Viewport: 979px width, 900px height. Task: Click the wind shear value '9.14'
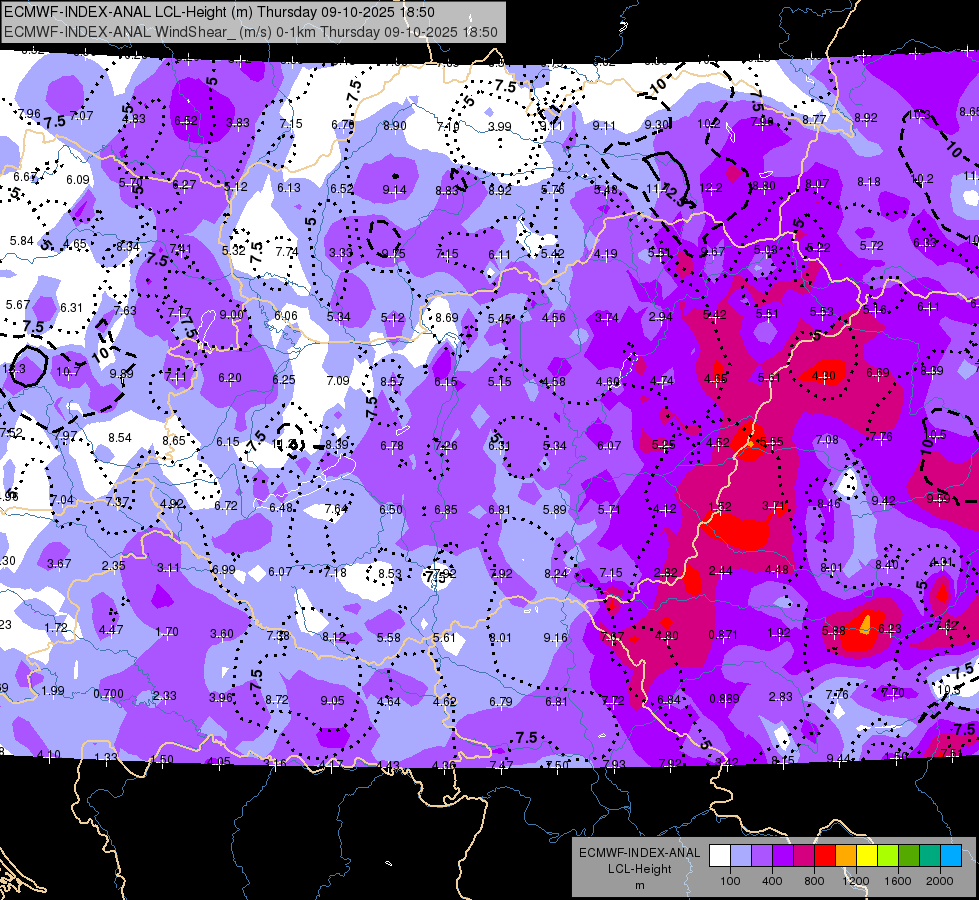coord(395,190)
